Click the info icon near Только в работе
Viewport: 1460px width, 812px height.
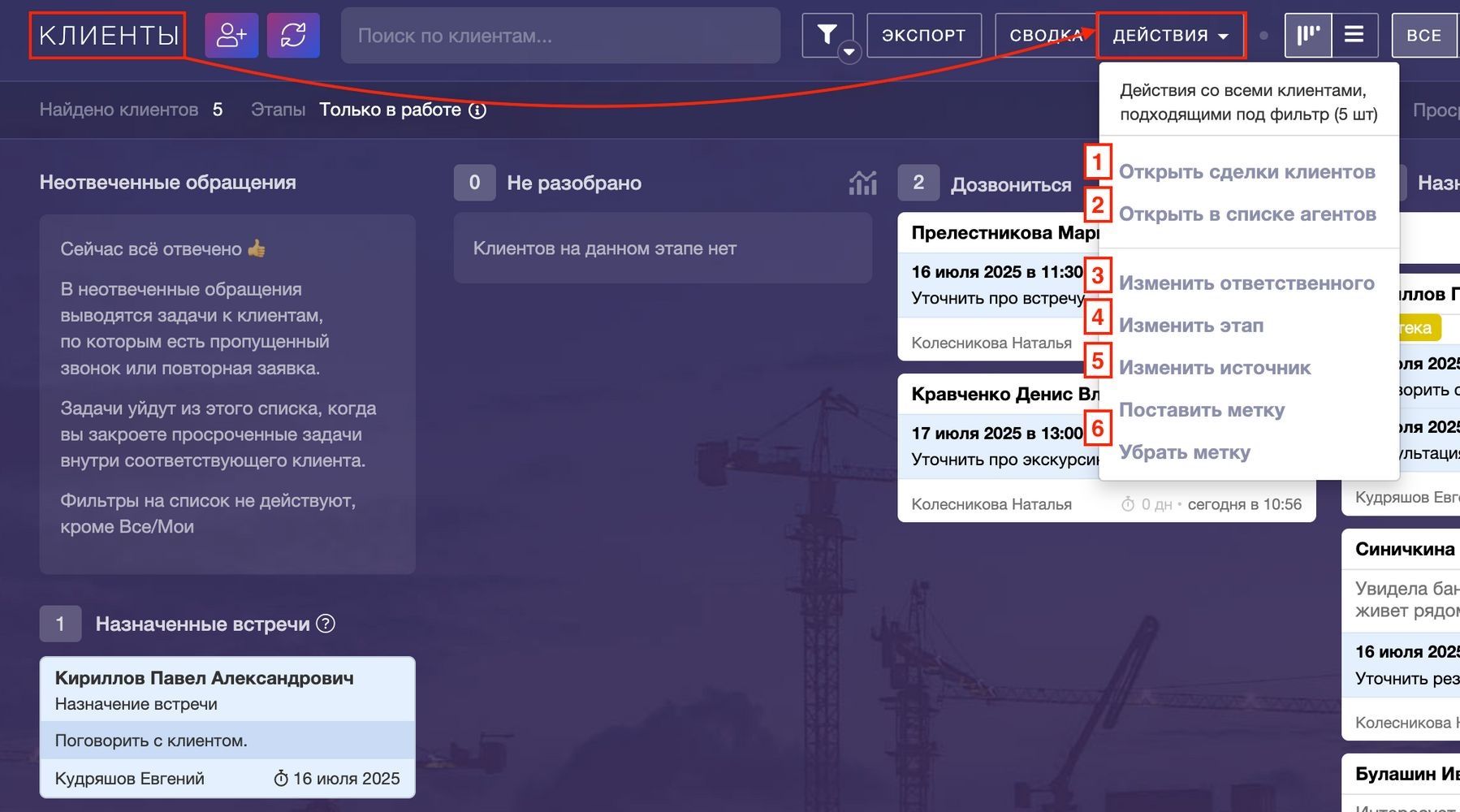[x=477, y=110]
